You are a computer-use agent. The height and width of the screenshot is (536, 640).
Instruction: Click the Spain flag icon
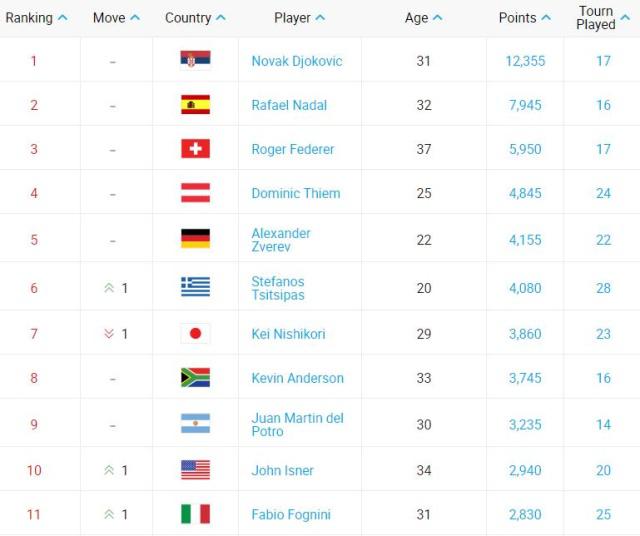click(x=195, y=105)
